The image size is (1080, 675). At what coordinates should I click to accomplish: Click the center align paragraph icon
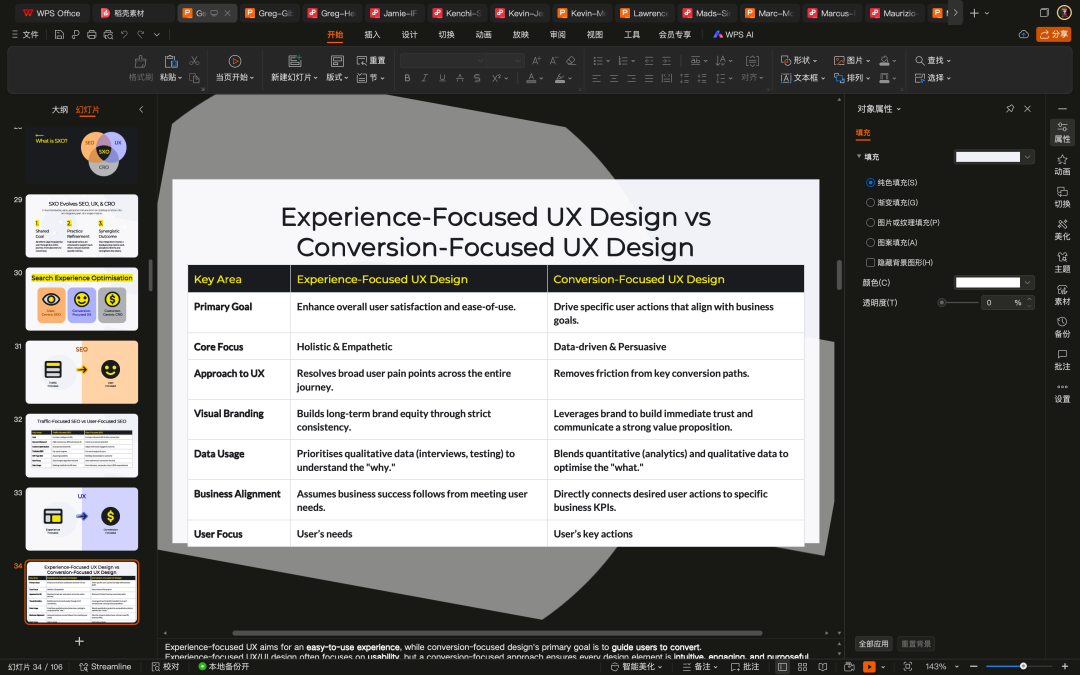tap(614, 79)
